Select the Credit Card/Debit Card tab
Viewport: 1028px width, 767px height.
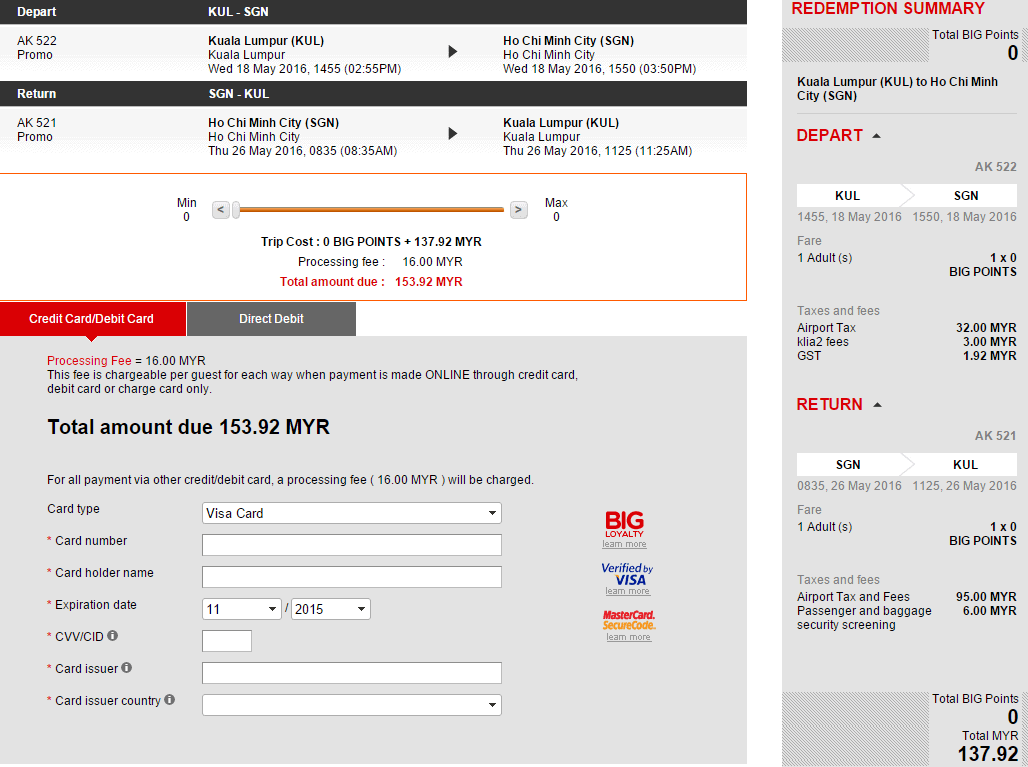point(92,319)
